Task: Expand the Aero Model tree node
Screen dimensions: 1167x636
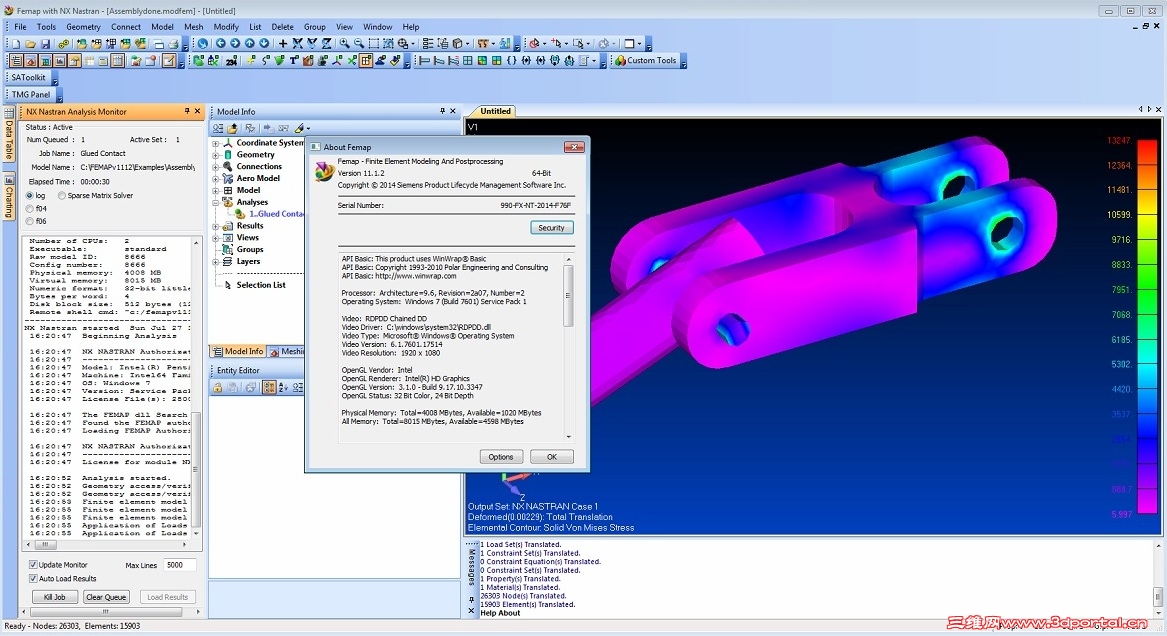Action: tap(216, 179)
